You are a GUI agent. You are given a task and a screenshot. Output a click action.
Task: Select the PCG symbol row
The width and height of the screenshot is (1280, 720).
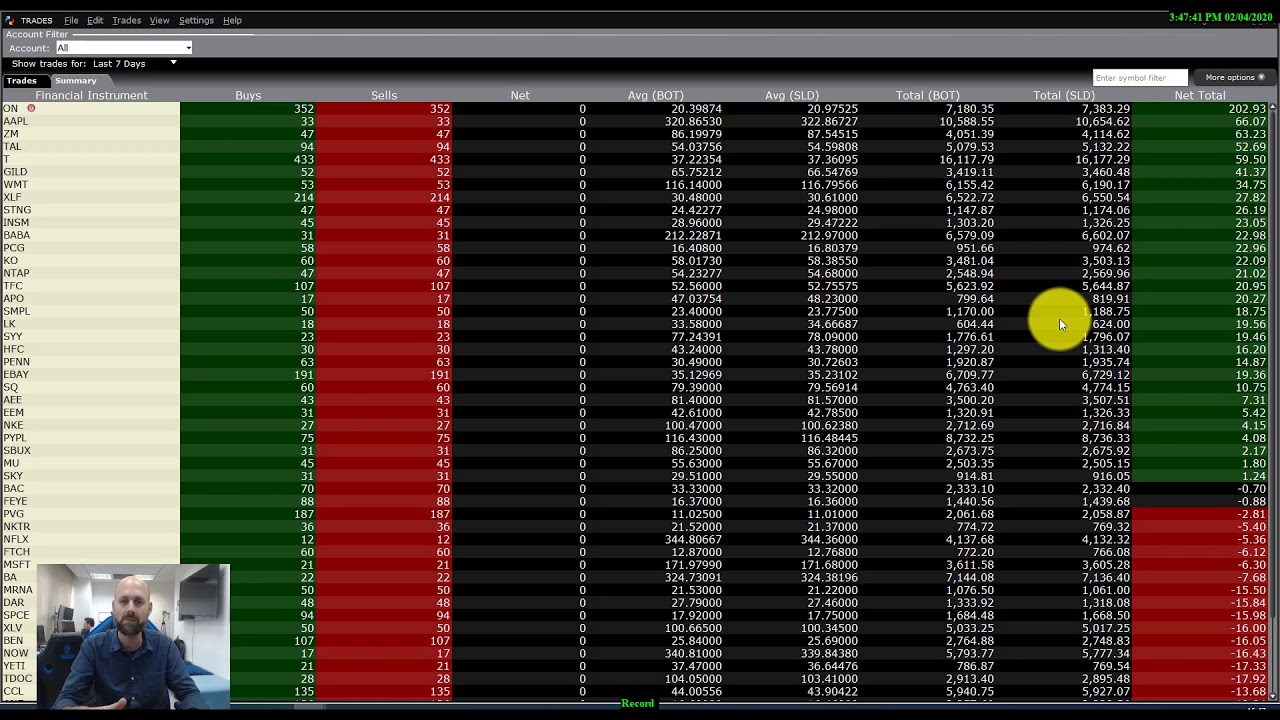coord(13,248)
